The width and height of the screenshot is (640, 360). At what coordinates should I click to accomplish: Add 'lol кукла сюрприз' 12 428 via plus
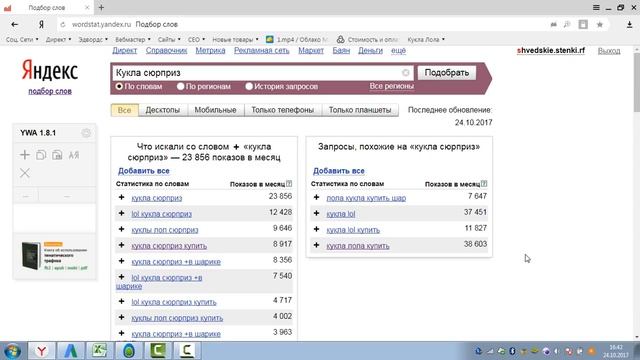(121, 213)
